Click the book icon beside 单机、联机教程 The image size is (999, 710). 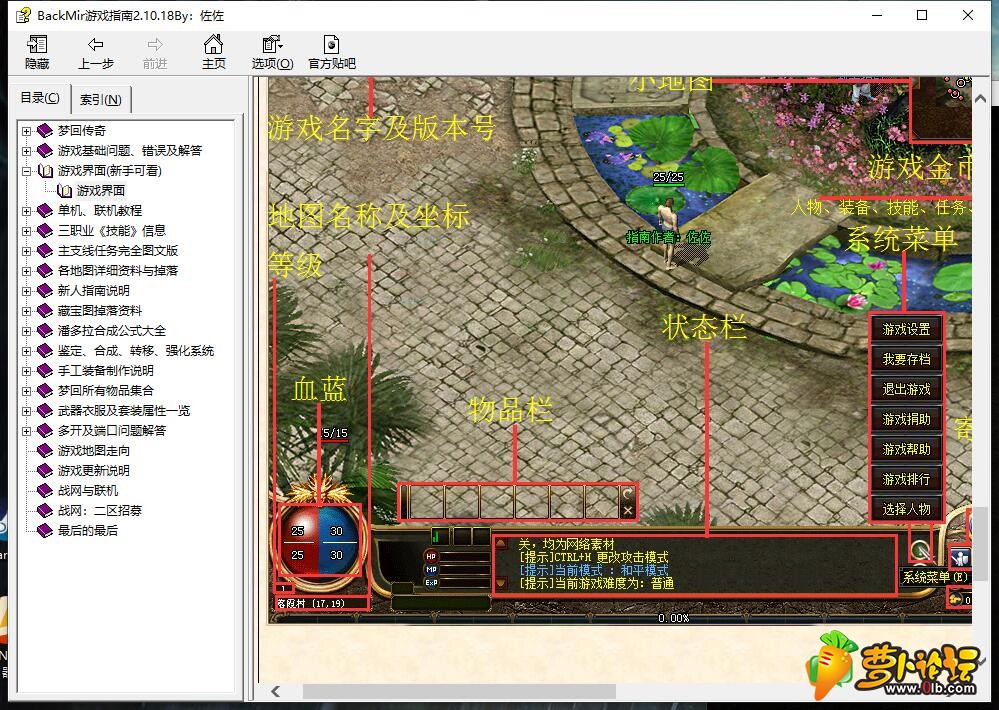point(45,211)
